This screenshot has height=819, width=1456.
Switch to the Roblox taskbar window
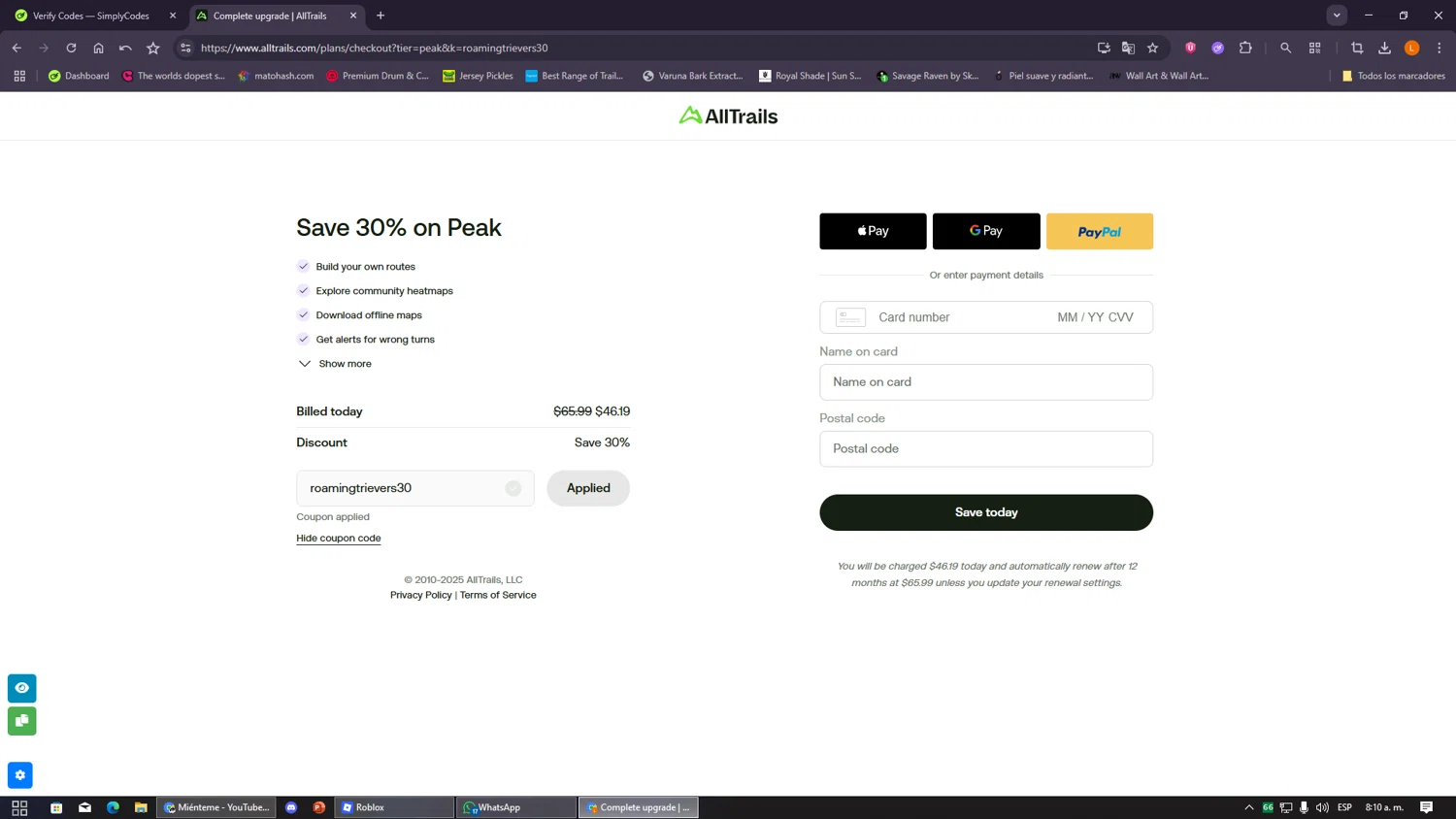pyautogui.click(x=394, y=807)
